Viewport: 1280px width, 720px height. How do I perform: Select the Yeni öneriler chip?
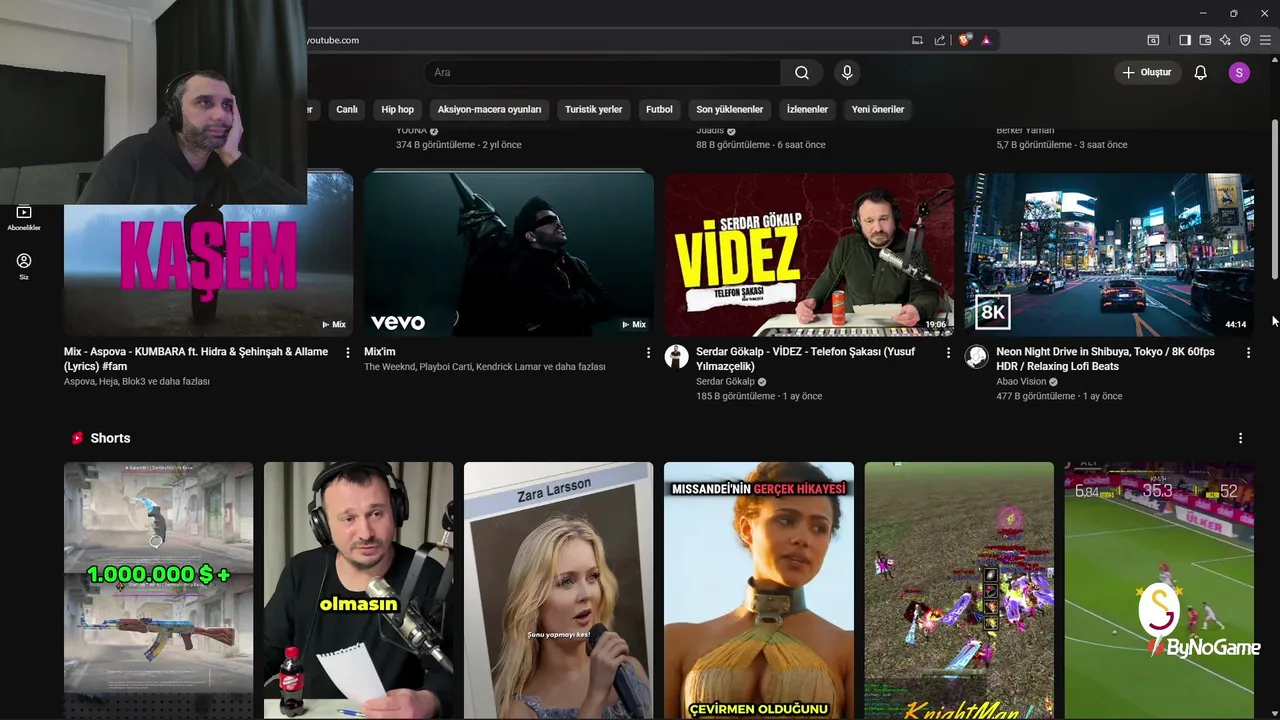coord(878,110)
